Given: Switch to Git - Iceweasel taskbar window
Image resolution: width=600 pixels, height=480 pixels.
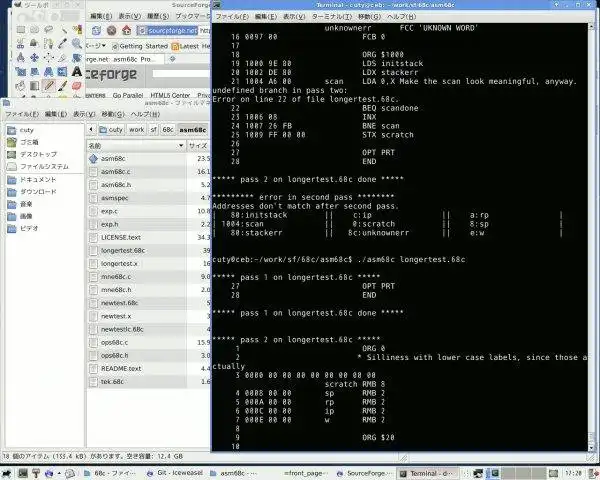Looking at the screenshot, I should (175, 473).
